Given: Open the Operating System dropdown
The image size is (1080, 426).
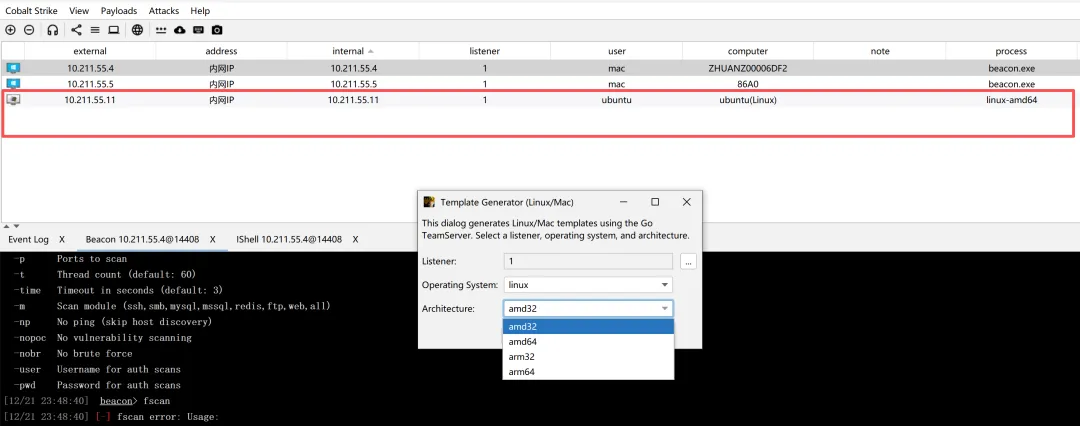Looking at the screenshot, I should pos(588,285).
